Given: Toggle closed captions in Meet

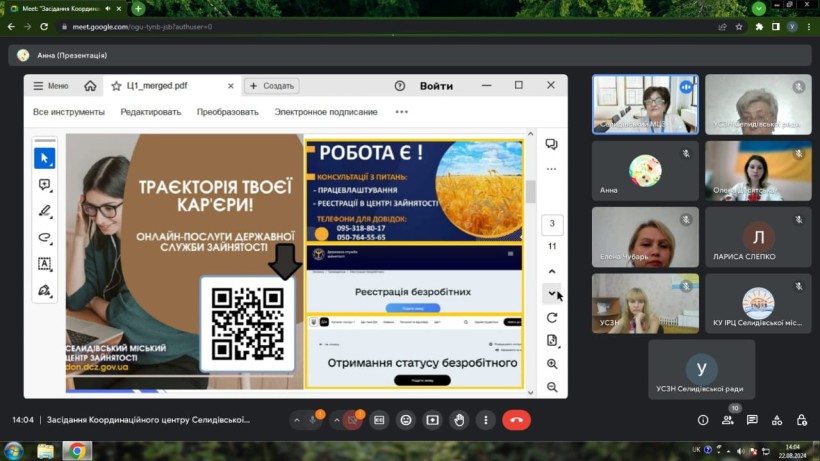Looking at the screenshot, I should pyautogui.click(x=379, y=420).
